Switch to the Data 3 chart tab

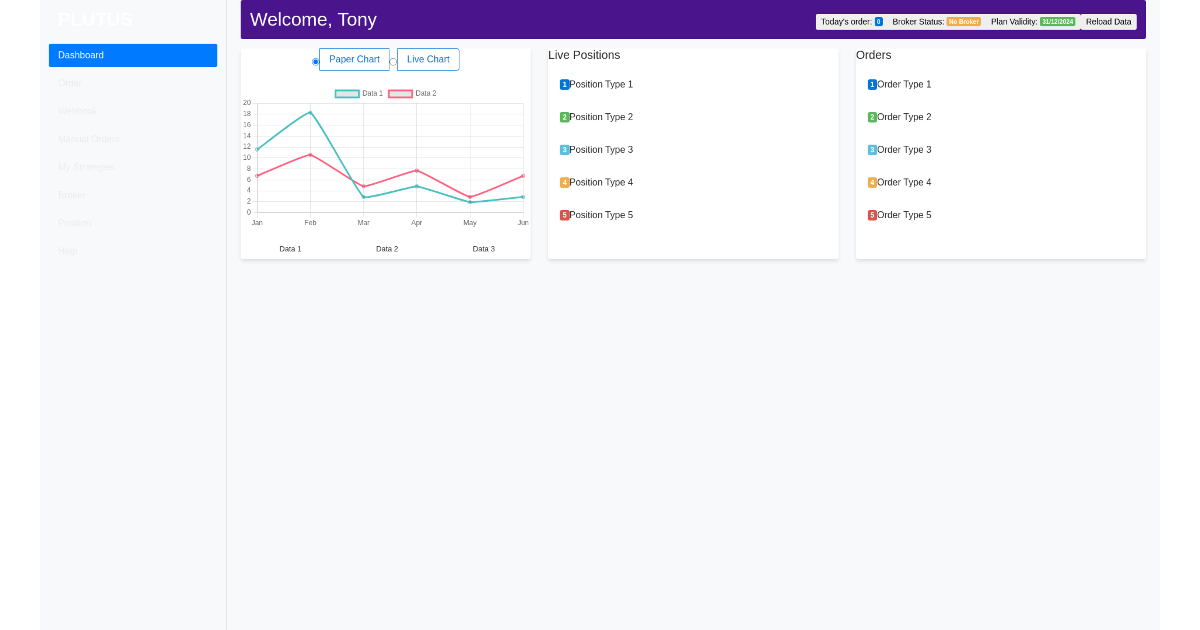(483, 248)
